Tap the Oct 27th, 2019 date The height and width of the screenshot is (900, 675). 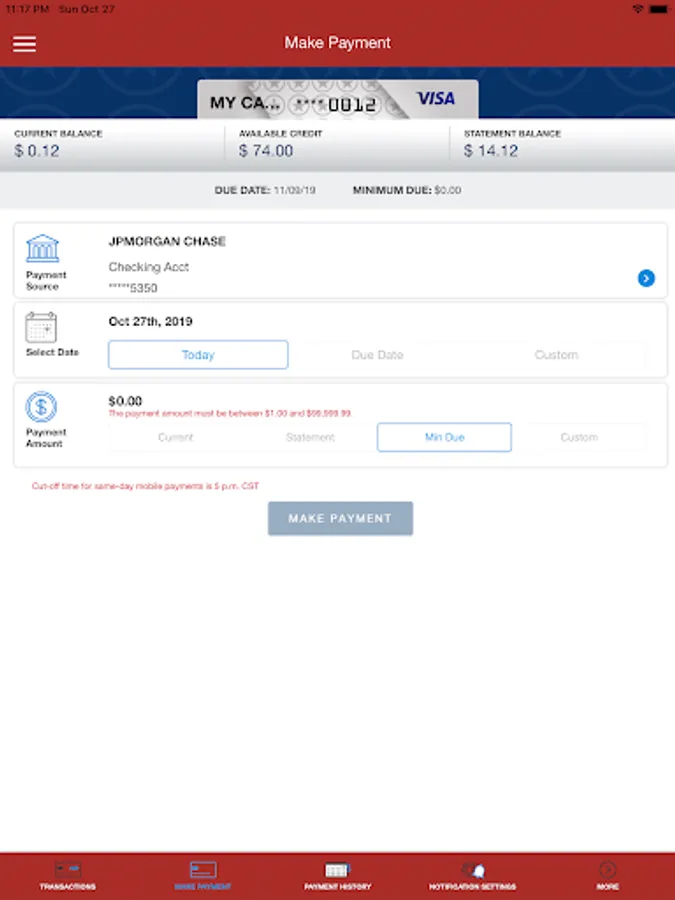[150, 321]
